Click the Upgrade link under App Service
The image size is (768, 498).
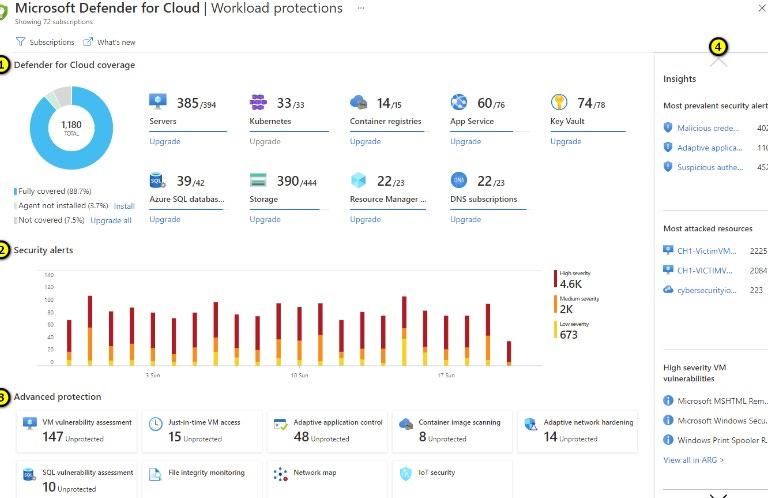[x=466, y=142]
